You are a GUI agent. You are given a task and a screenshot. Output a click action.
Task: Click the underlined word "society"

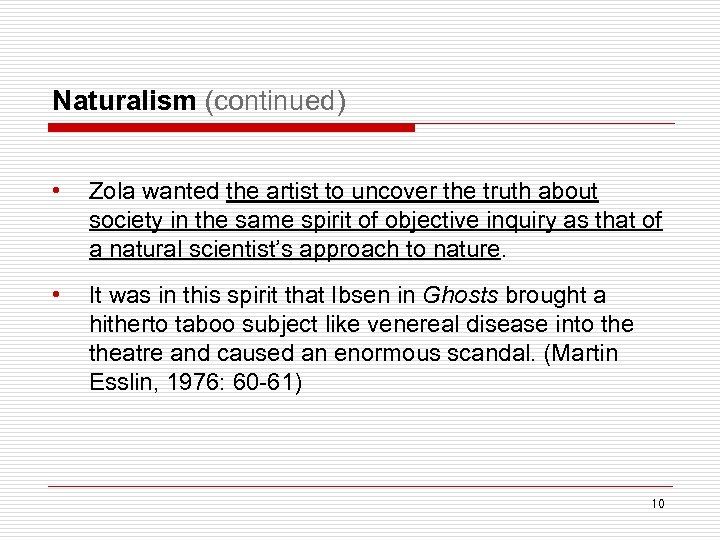(x=123, y=219)
